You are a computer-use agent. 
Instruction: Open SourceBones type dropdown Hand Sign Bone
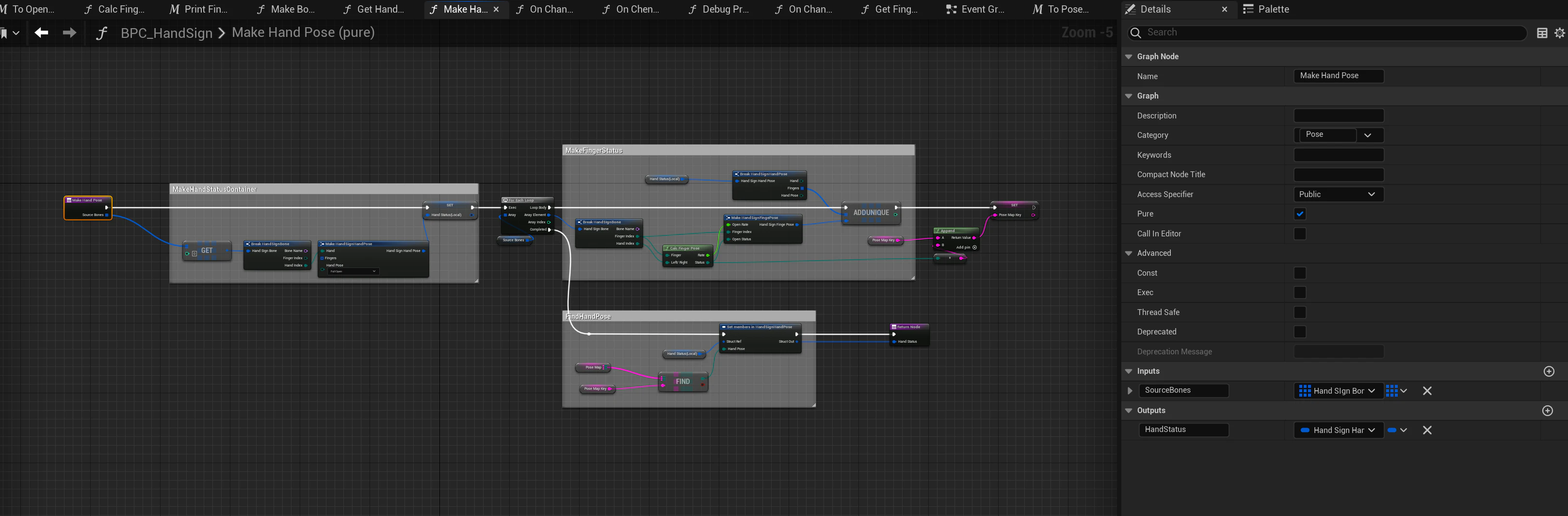(1339, 391)
